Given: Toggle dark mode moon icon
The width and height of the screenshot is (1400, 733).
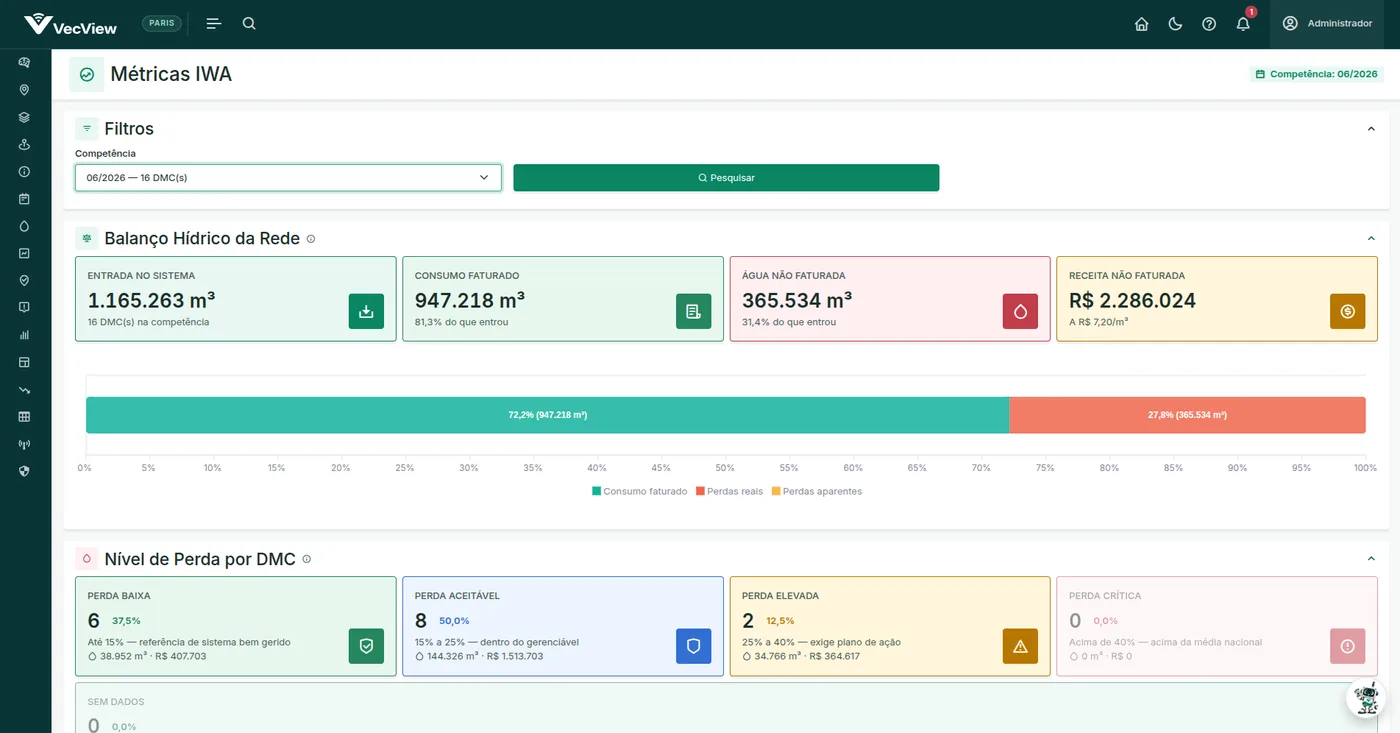Looking at the screenshot, I should (1175, 24).
